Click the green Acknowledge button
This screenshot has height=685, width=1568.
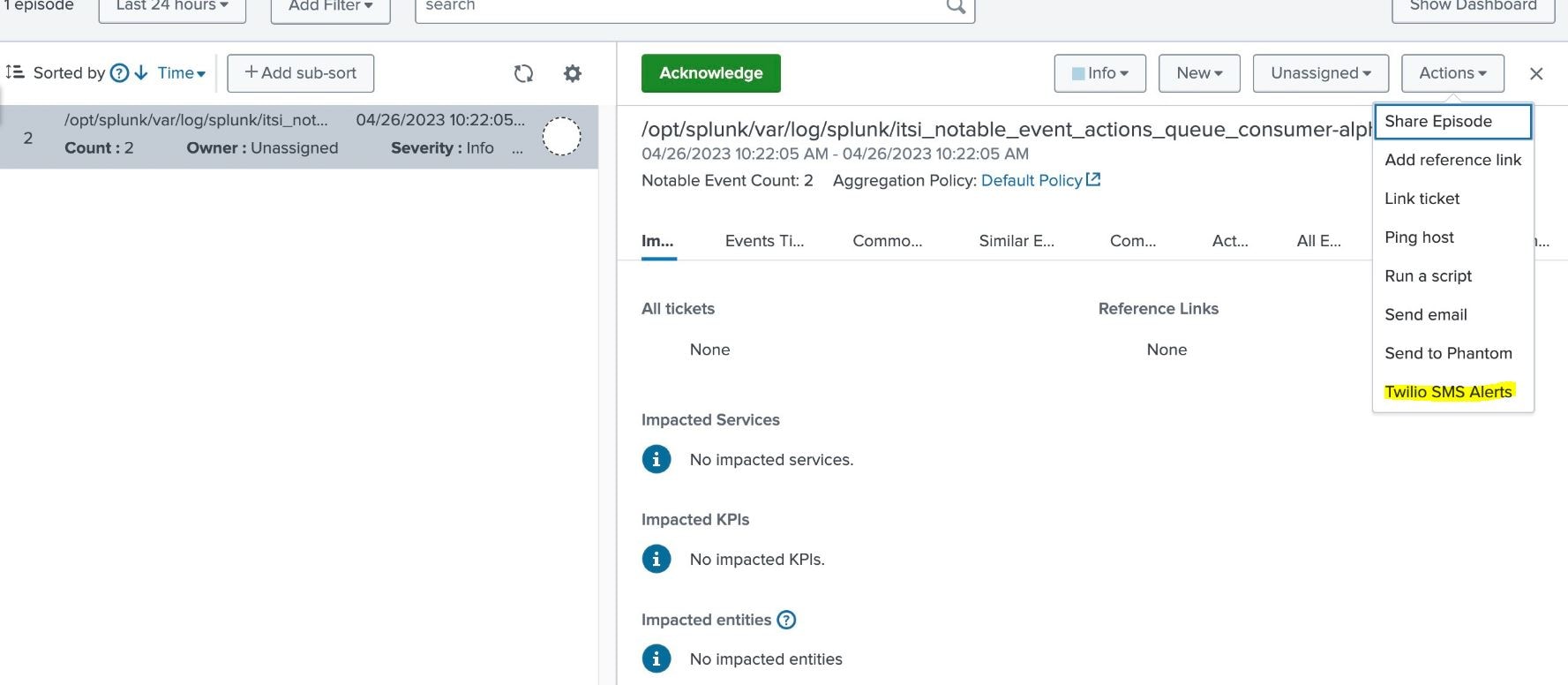tap(711, 73)
